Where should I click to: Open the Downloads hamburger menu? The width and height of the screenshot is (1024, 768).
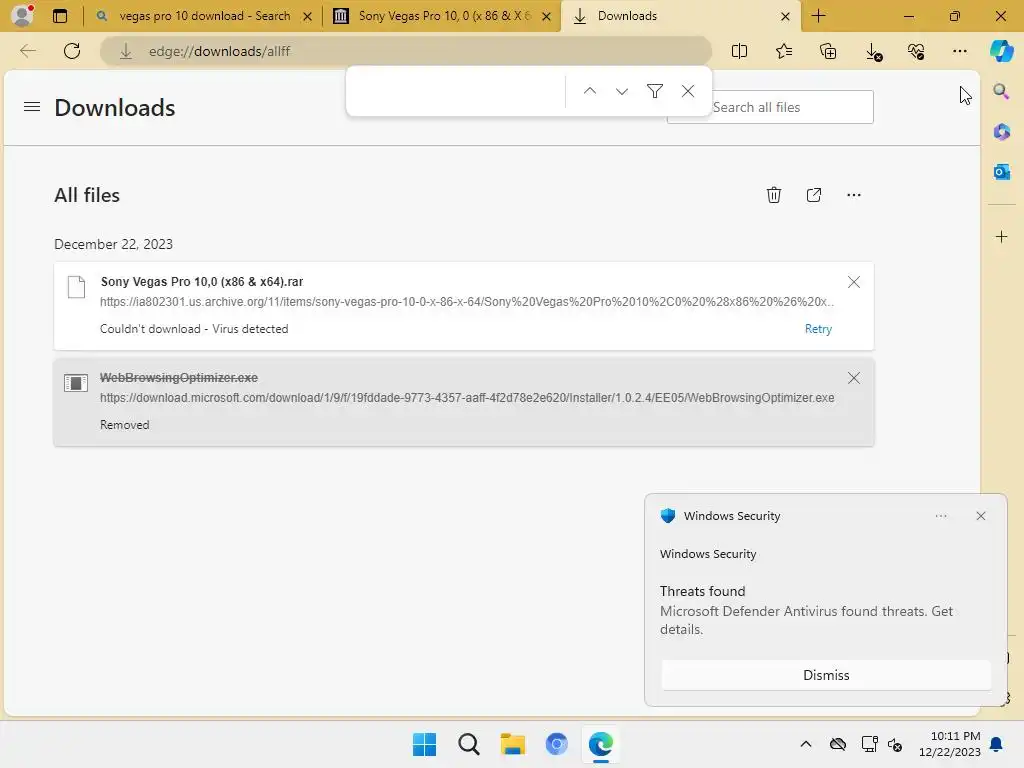(x=32, y=106)
